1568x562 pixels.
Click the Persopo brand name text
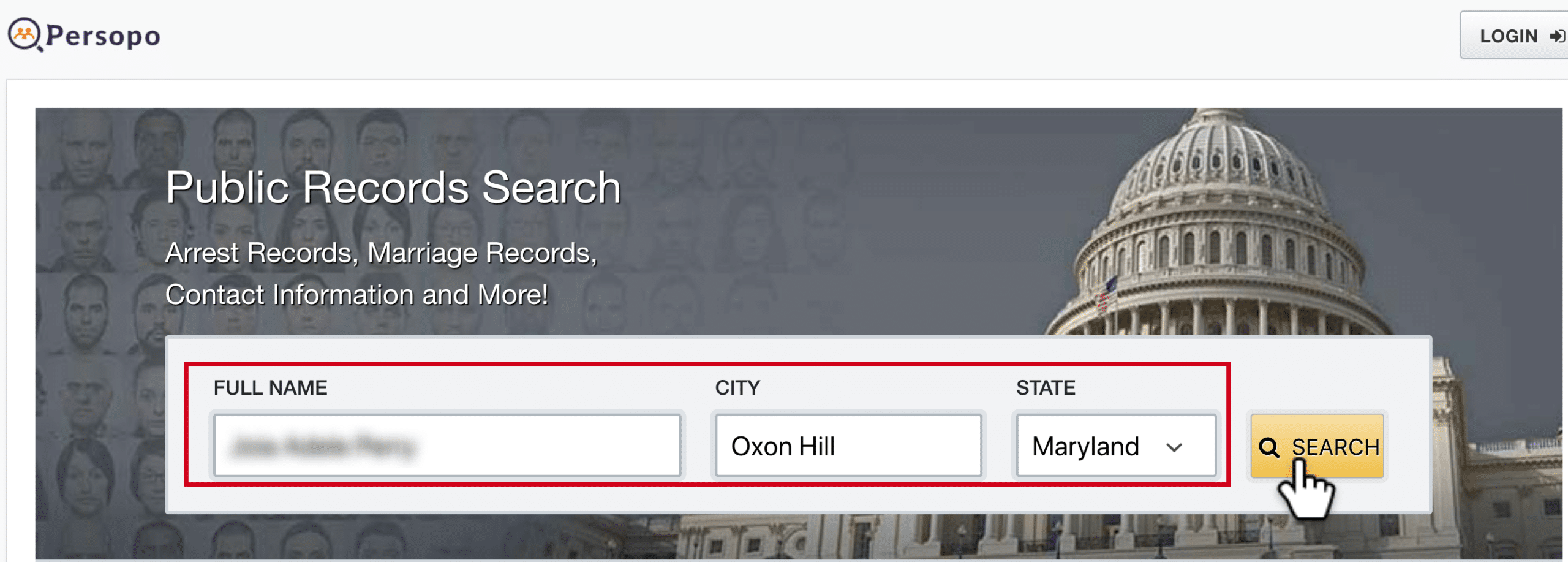pyautogui.click(x=104, y=36)
